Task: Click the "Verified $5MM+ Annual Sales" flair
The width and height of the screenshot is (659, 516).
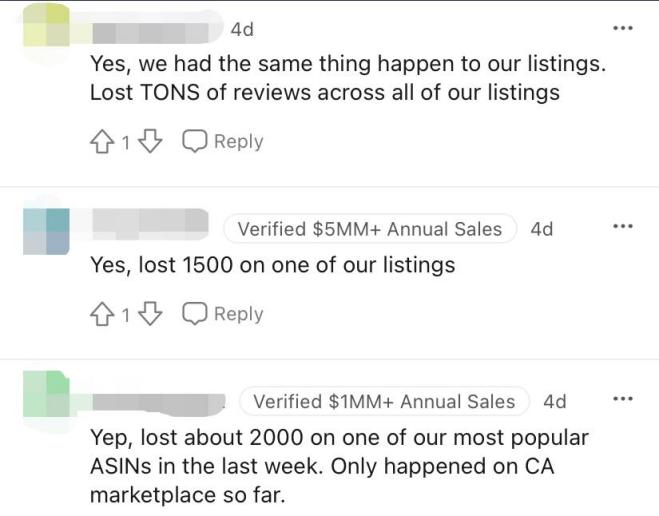Action: click(369, 229)
